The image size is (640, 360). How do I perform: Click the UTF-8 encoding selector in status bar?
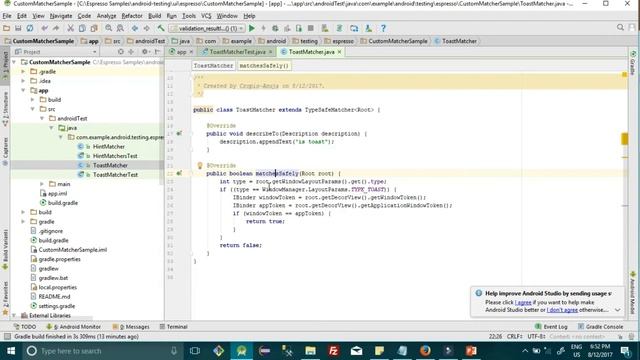[x=536, y=336]
